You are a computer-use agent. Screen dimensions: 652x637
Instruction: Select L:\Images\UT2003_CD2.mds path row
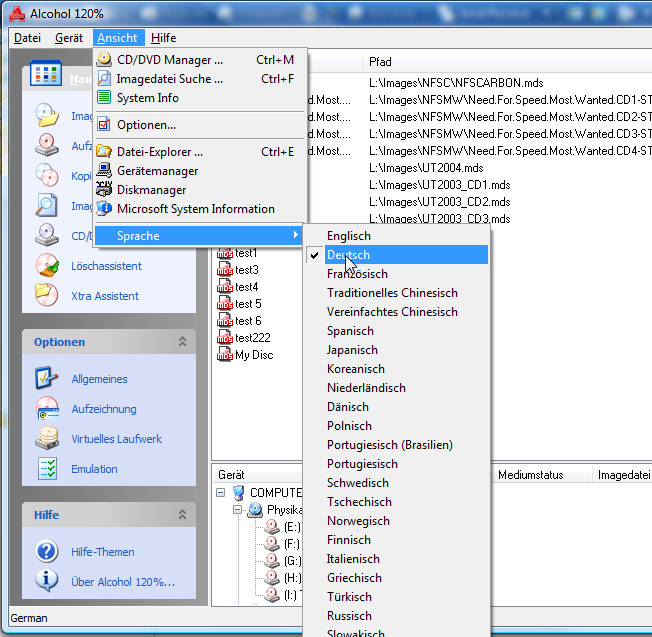point(440,202)
